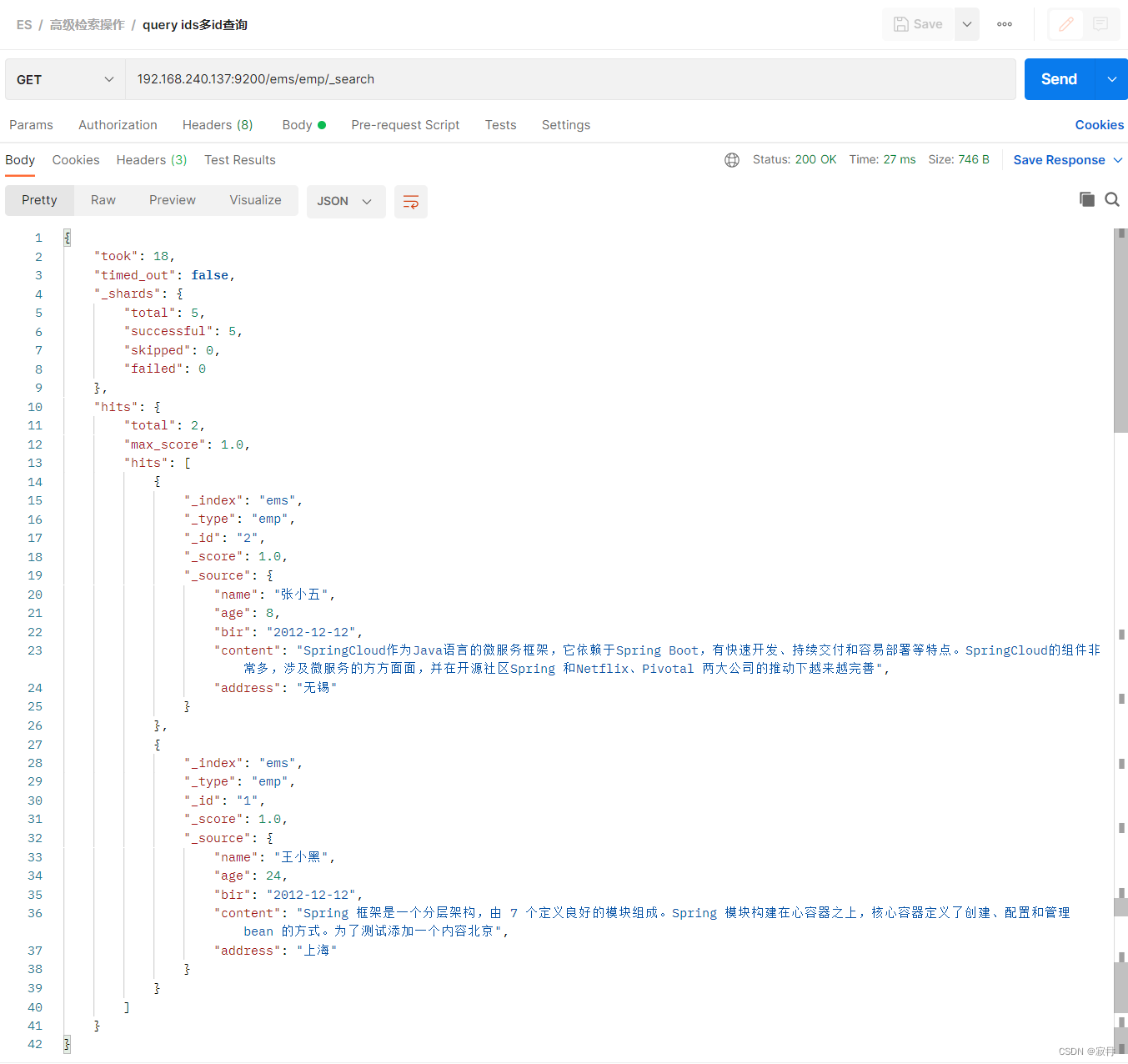Open the Settings request tab

click(x=566, y=125)
